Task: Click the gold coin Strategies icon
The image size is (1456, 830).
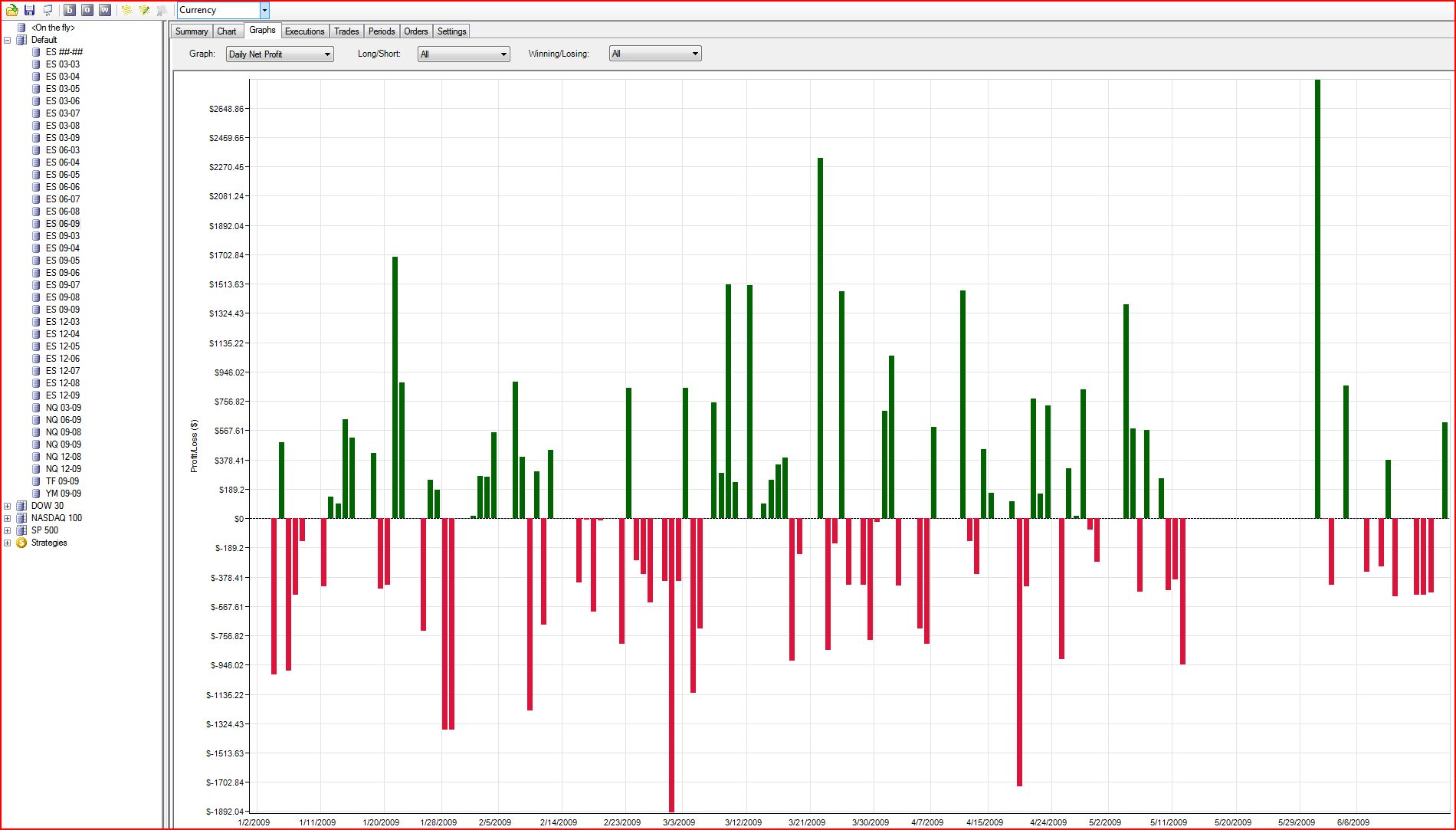Action: pyautogui.click(x=21, y=543)
